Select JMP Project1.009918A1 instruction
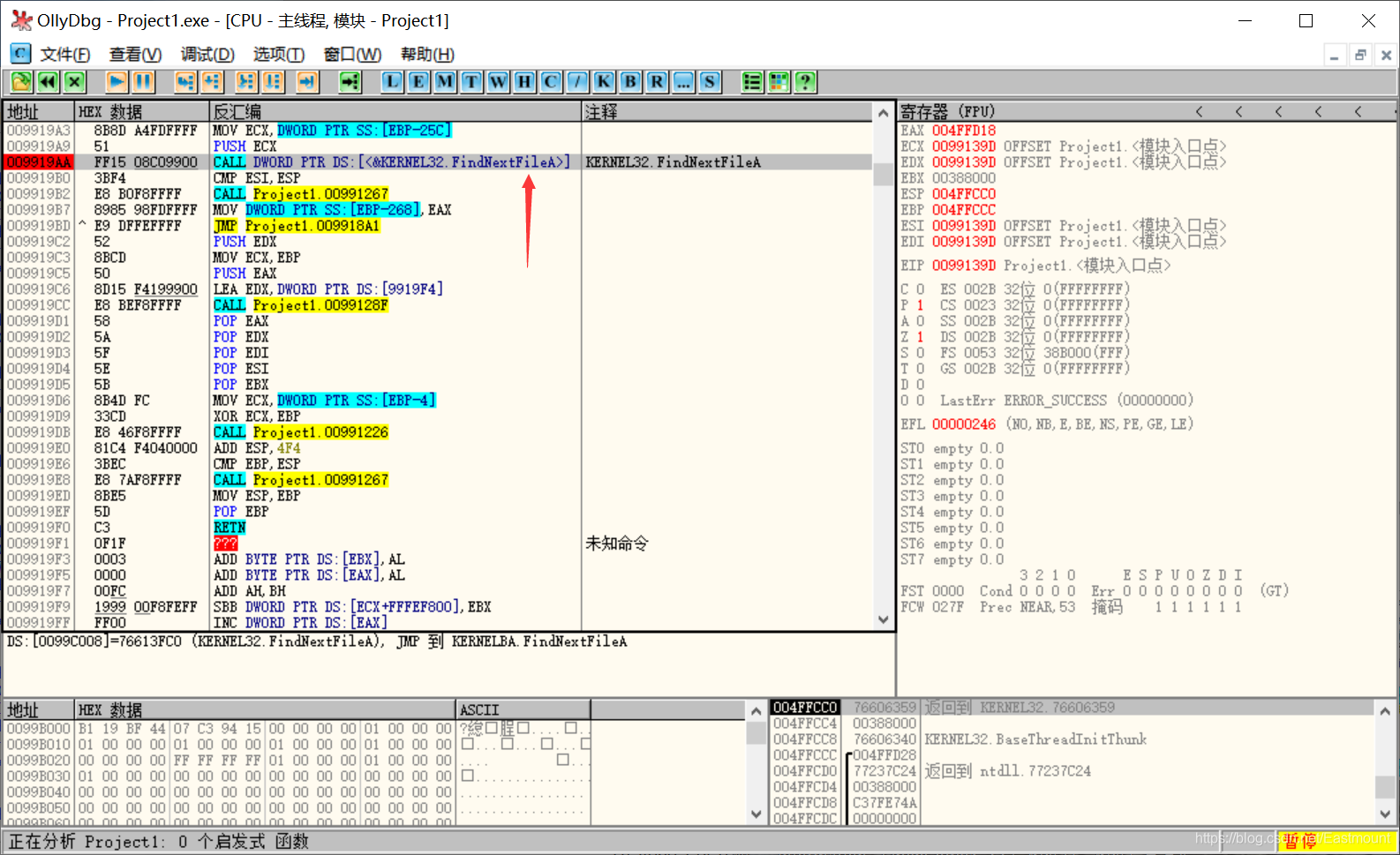1400x855 pixels. tap(297, 226)
